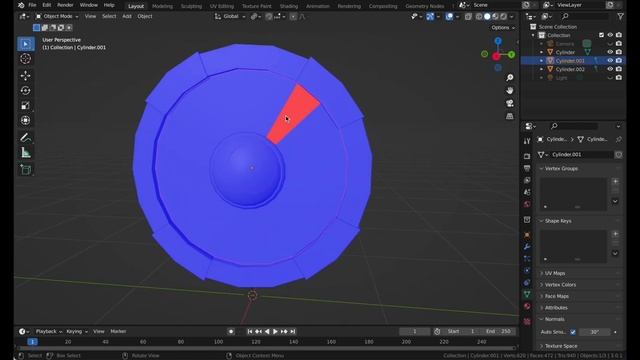640x360 pixels.
Task: Pick the Measure tool
Action: pyautogui.click(x=26, y=153)
